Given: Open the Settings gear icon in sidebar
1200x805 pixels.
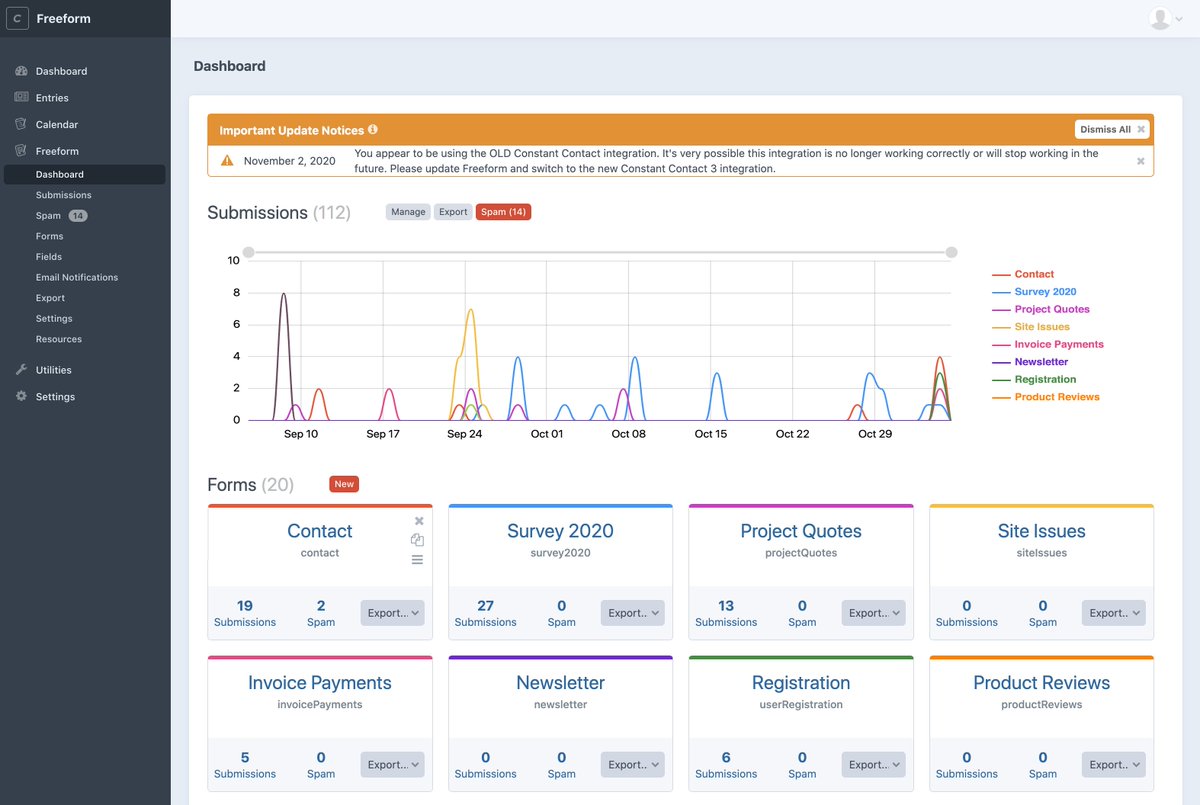Looking at the screenshot, I should coord(20,396).
